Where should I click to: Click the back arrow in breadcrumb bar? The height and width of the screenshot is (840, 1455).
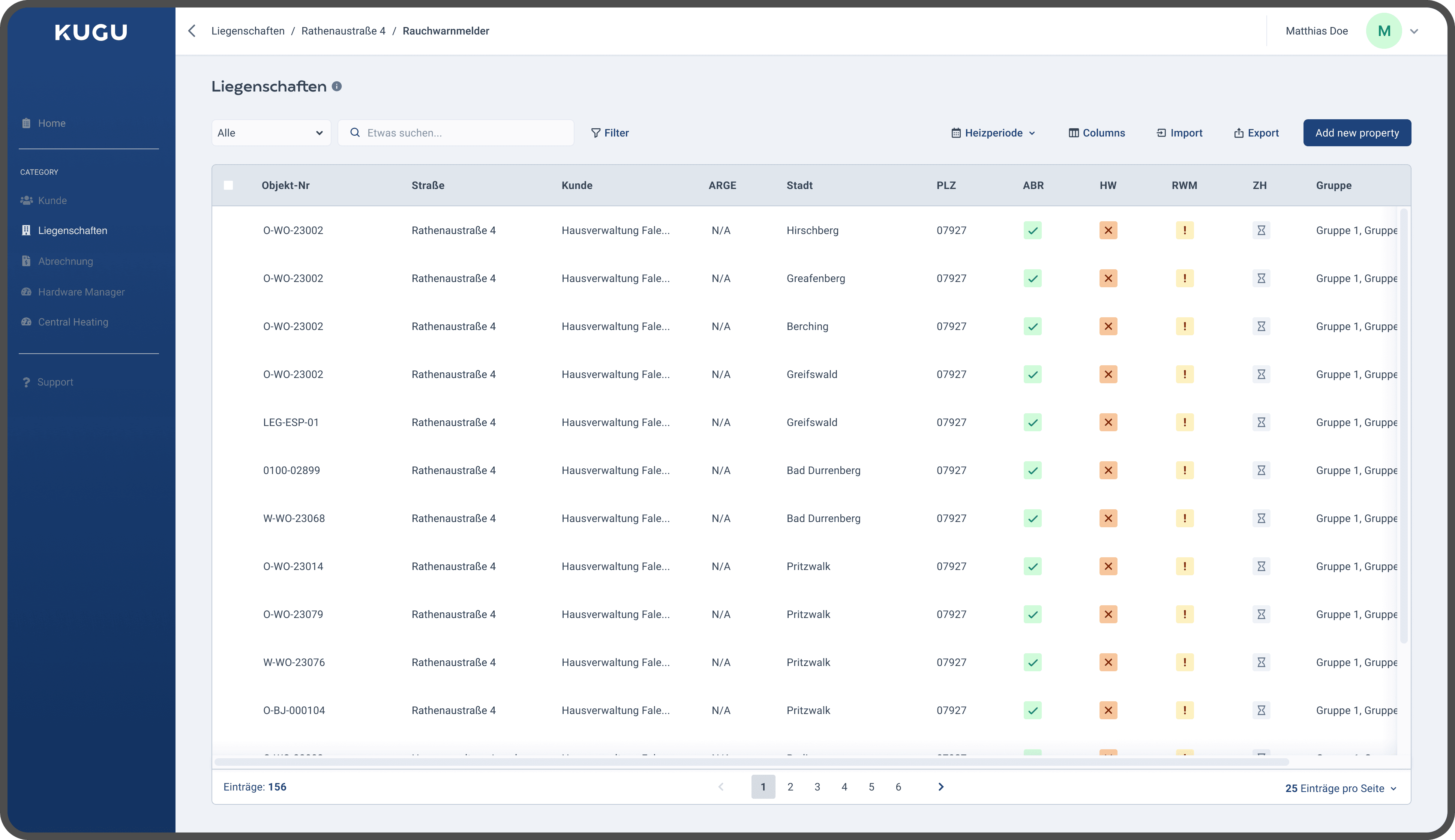(192, 31)
